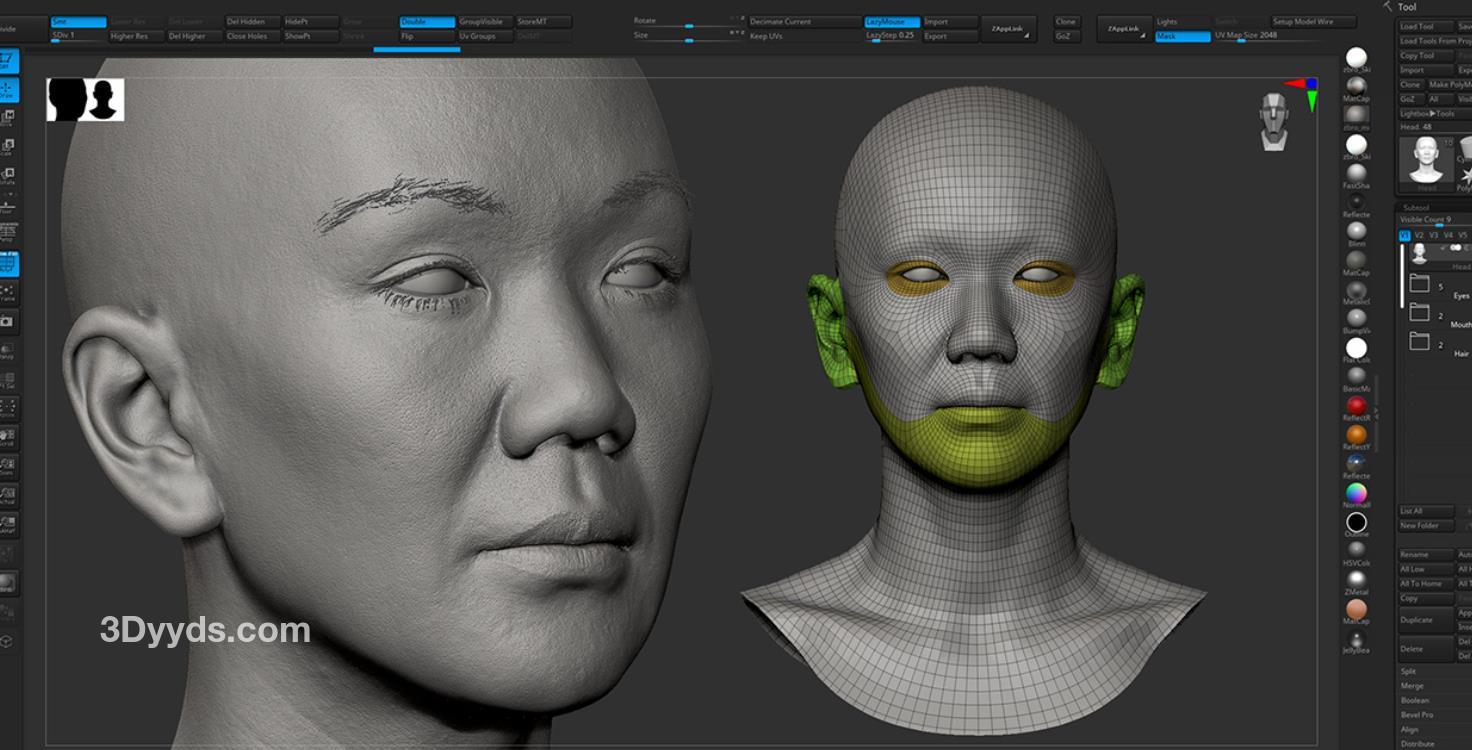Image resolution: width=1472 pixels, height=750 pixels.
Task: Select the skin-toned MatCap material sphere
Action: click(1356, 609)
